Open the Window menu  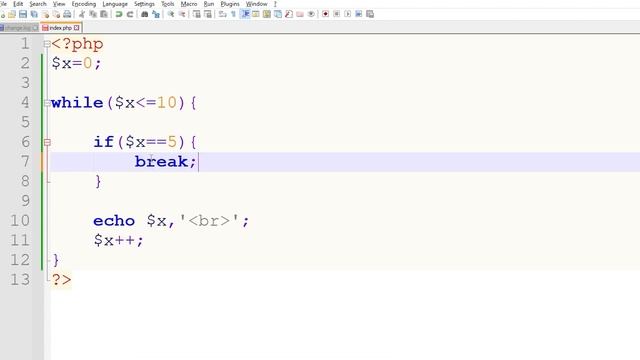tap(257, 4)
